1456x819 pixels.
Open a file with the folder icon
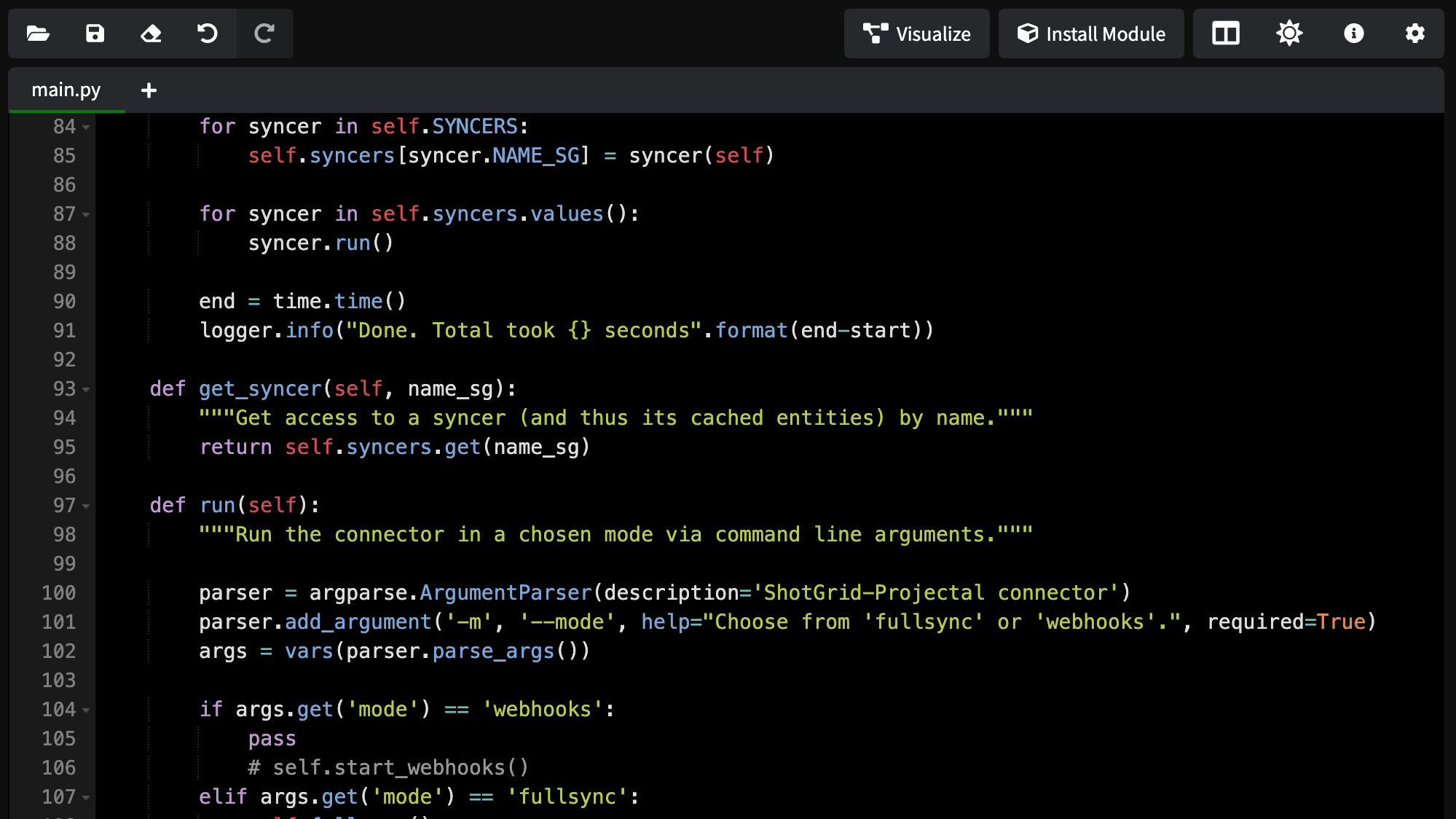coord(38,34)
